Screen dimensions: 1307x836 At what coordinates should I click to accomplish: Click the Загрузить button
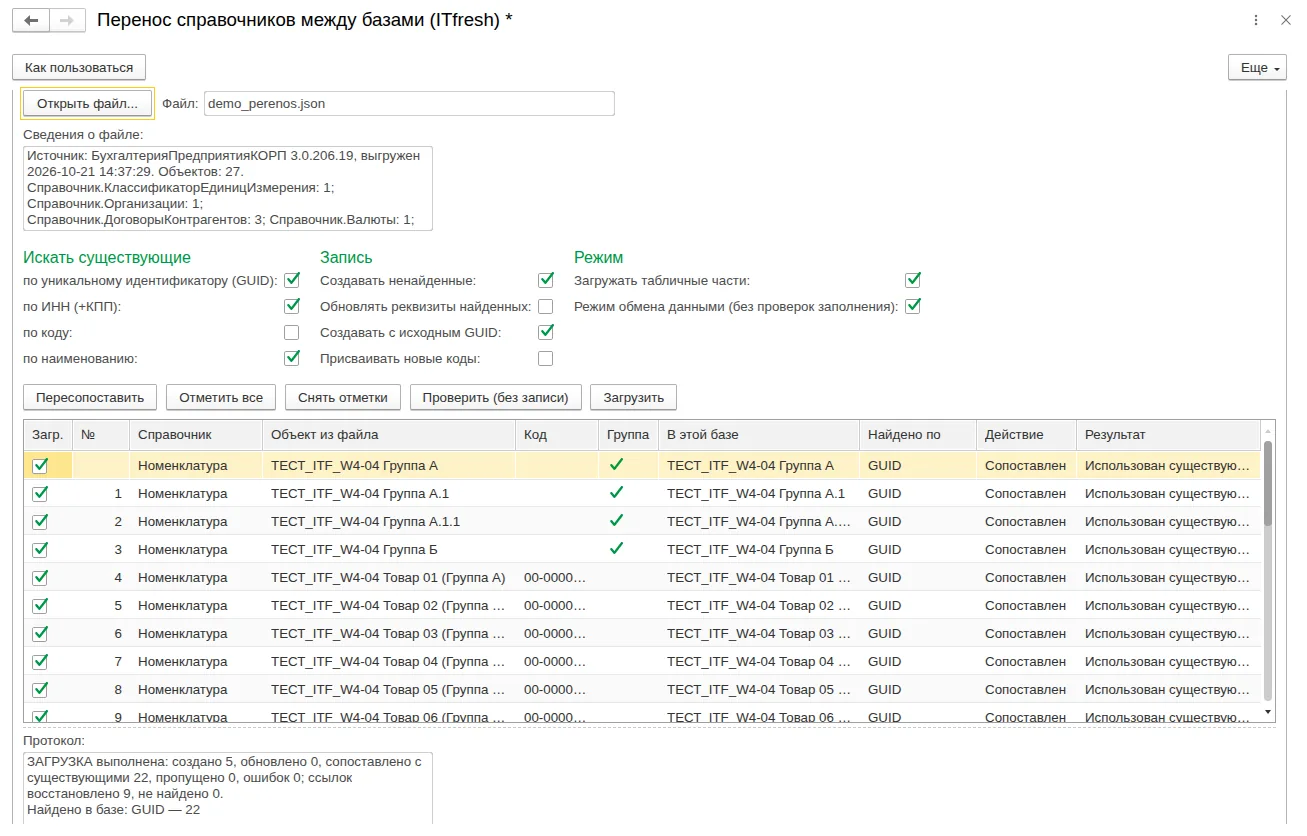(634, 397)
